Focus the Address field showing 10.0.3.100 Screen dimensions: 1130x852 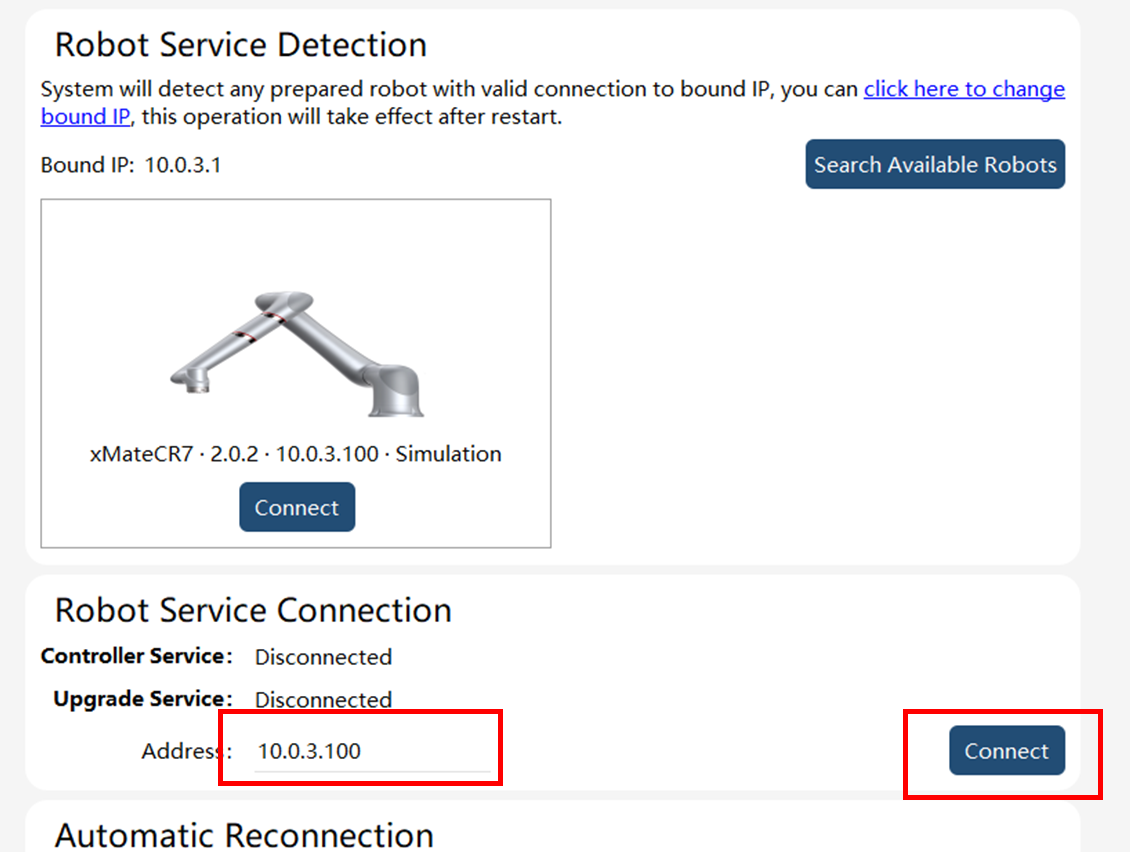pyautogui.click(x=373, y=751)
